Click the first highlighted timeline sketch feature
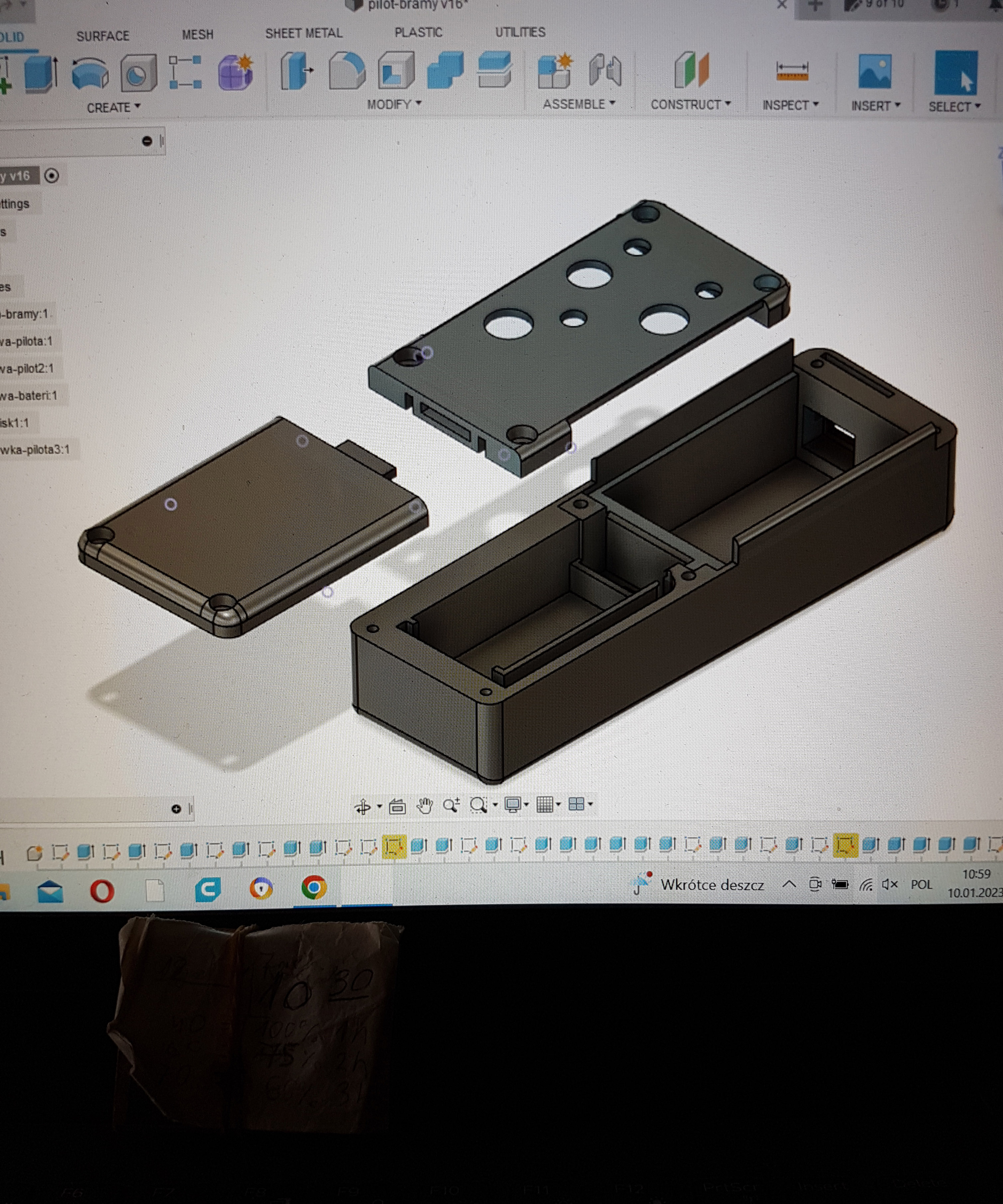This screenshot has width=1003, height=1204. (394, 846)
